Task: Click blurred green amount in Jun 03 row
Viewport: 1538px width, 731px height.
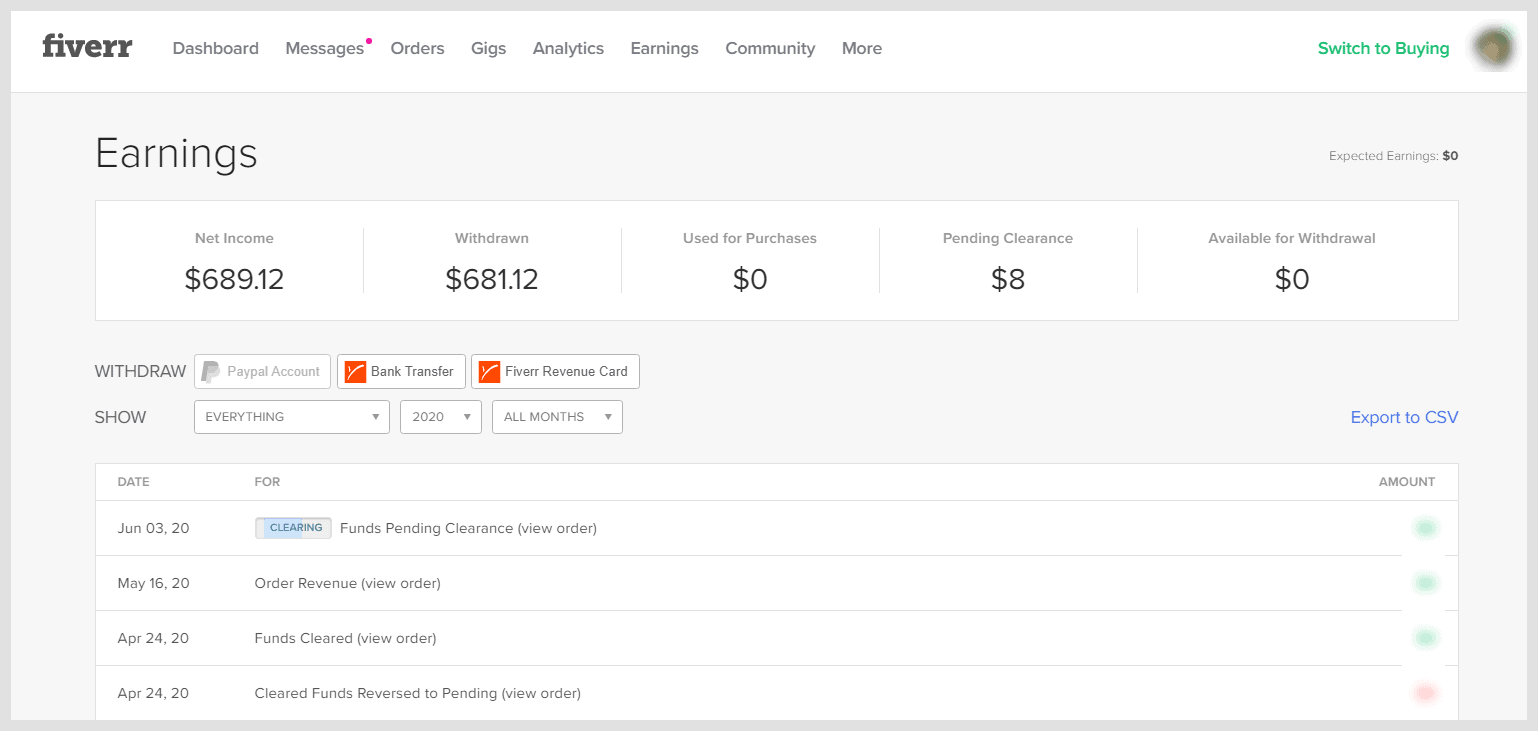Action: 1425,528
